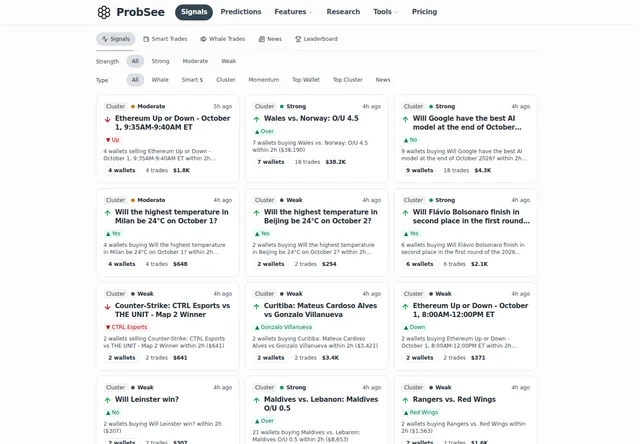This screenshot has width=640, height=444.
Task: Click the green up arrow on Ethereum 8:00AM card
Action: [x=405, y=307]
